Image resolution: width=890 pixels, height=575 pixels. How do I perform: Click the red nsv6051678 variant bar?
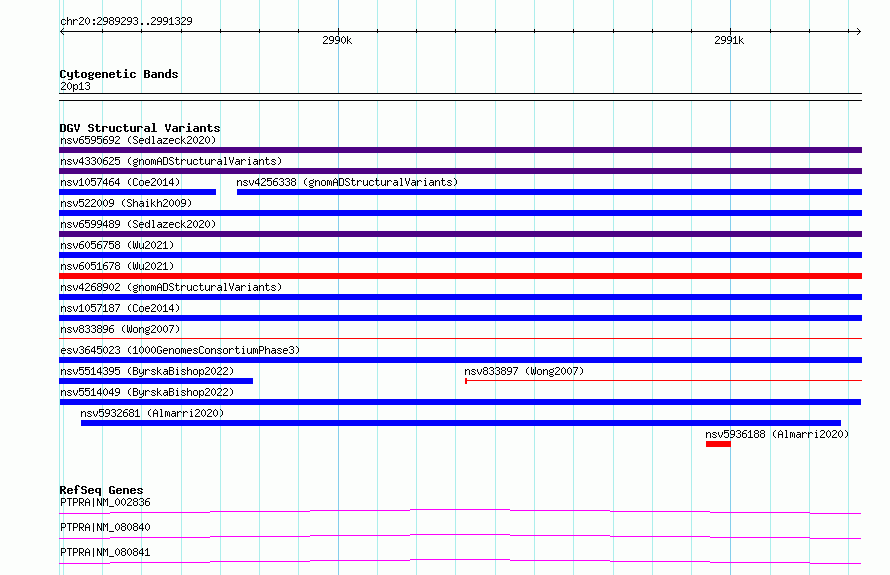tap(460, 276)
